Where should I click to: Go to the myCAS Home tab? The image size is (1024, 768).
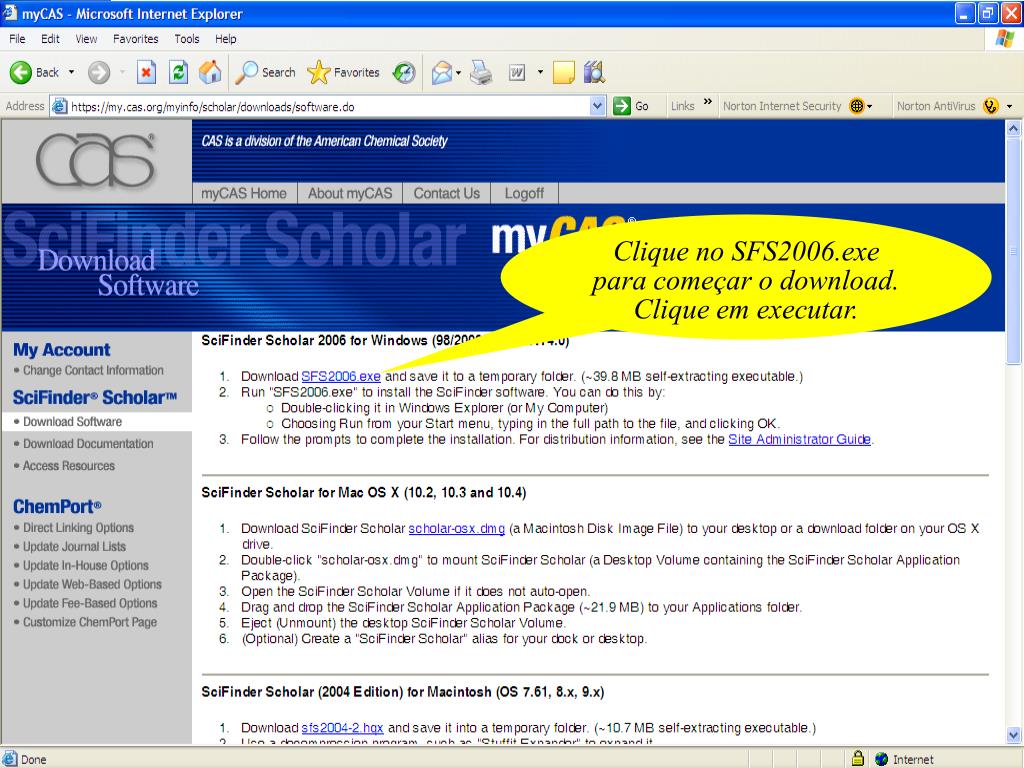click(244, 193)
